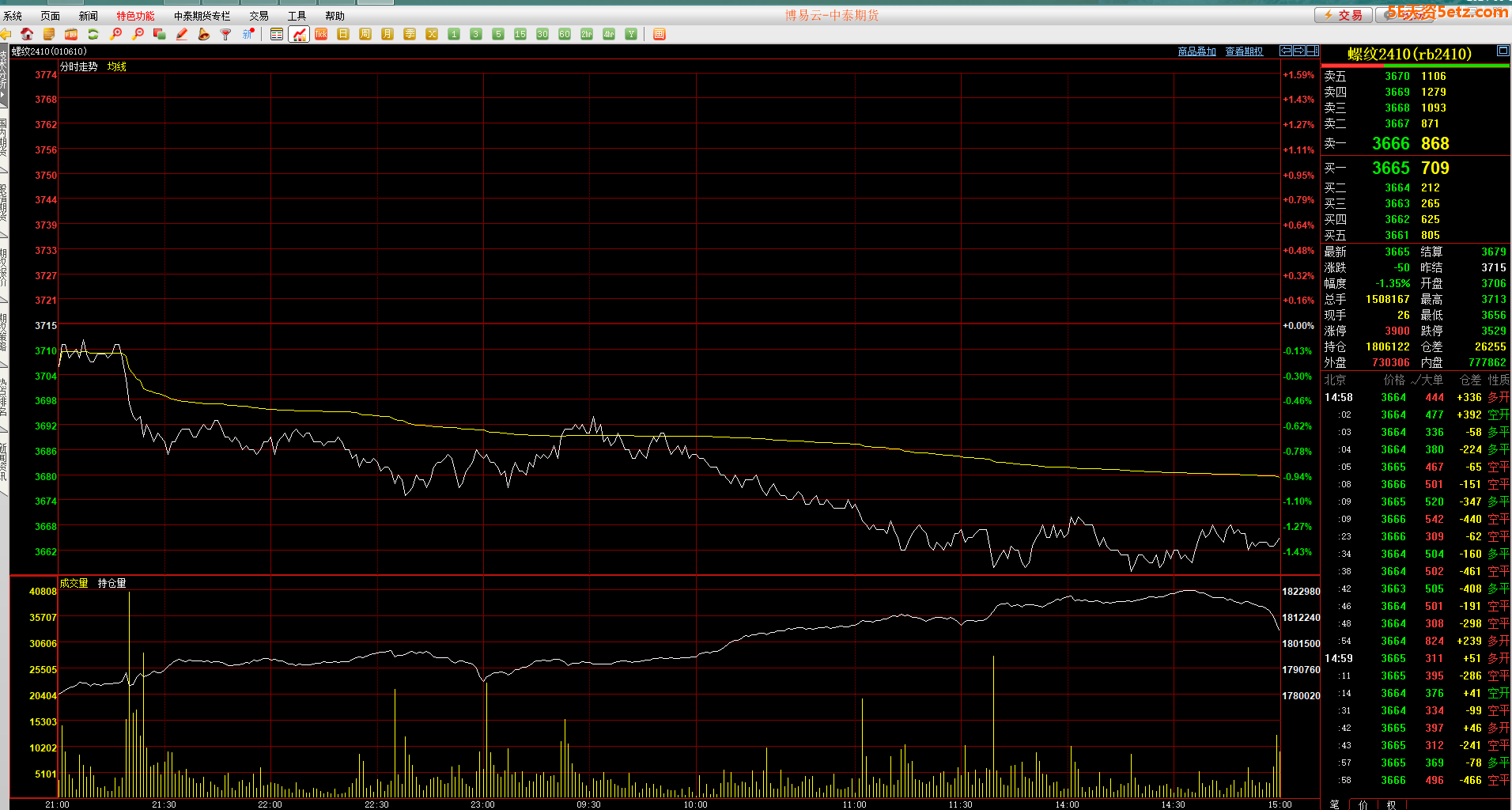Toggle the side panel layout icon

(x=1313, y=51)
